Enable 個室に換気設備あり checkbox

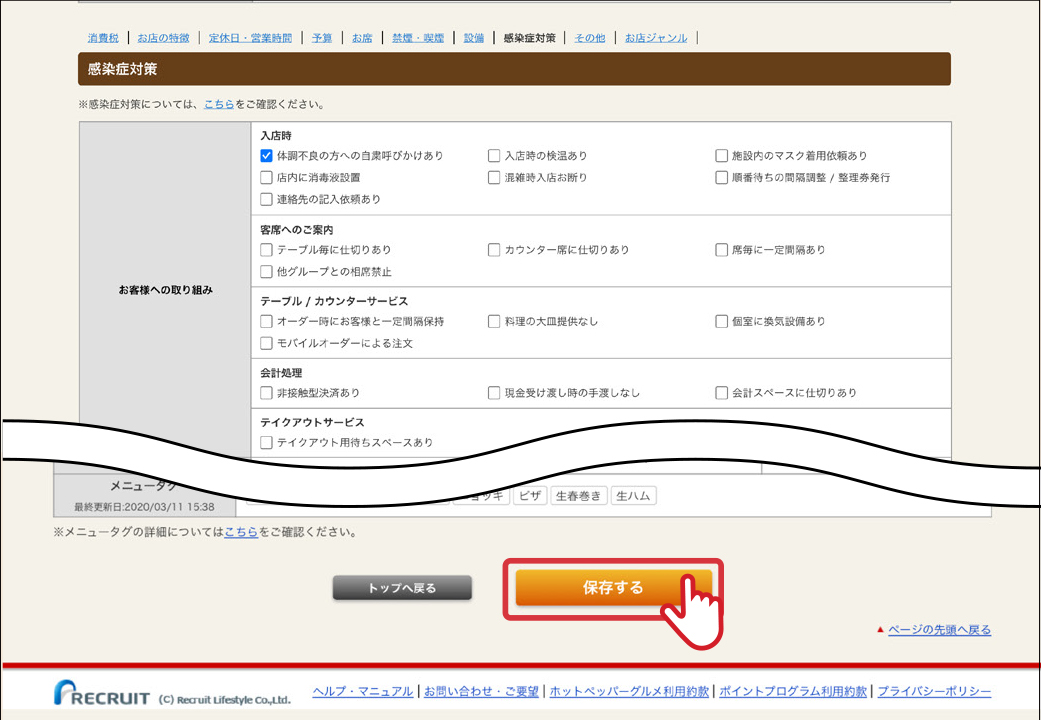[x=722, y=321]
